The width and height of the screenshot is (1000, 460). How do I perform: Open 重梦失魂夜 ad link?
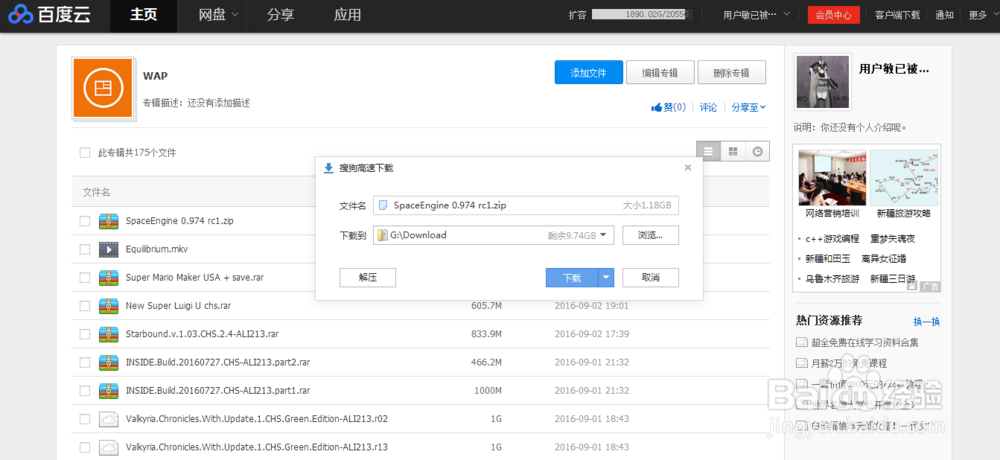(x=893, y=239)
